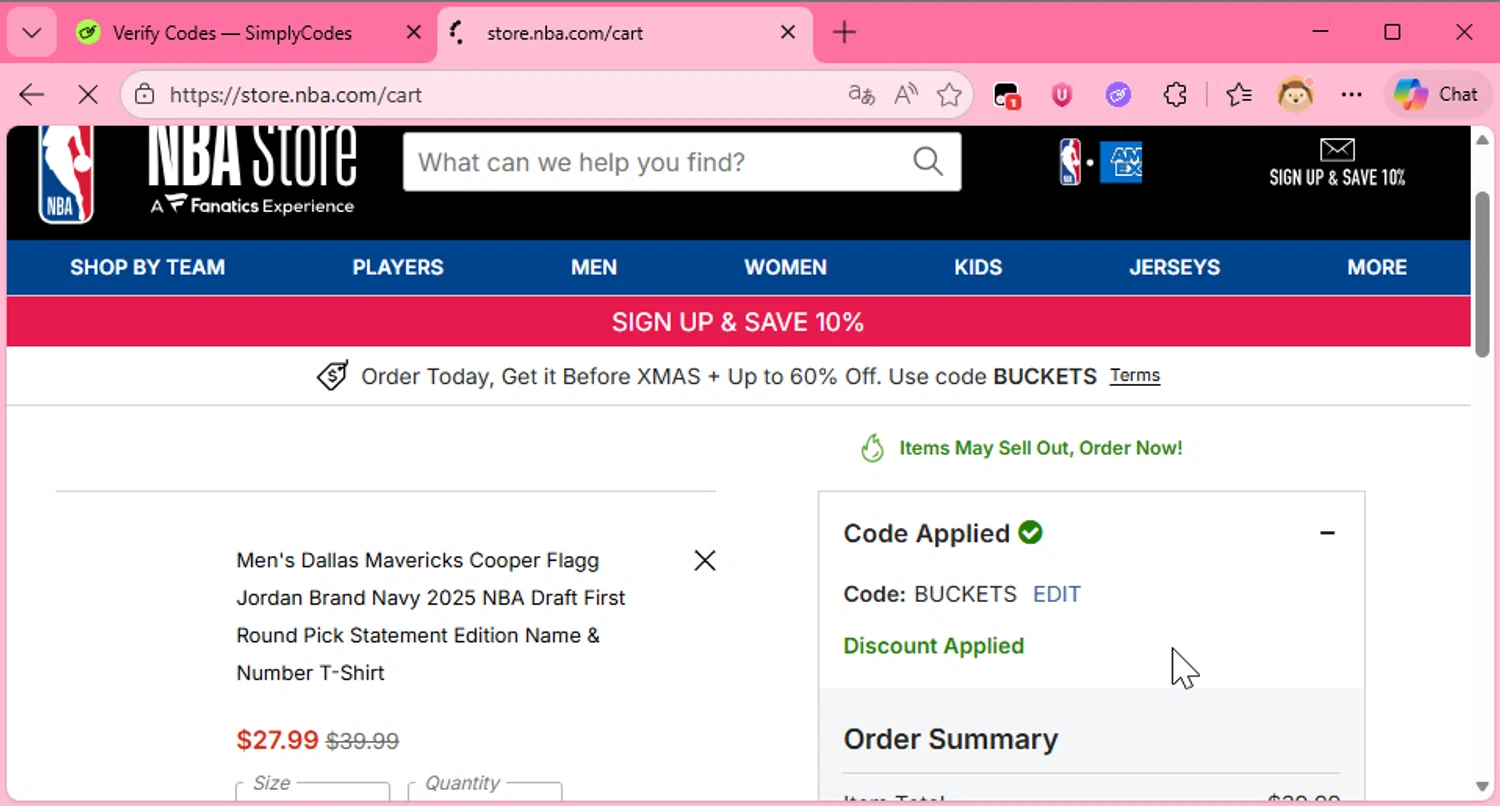Open the pink shield U extension
Viewport: 1500px width, 806px height.
pyautogui.click(x=1062, y=95)
